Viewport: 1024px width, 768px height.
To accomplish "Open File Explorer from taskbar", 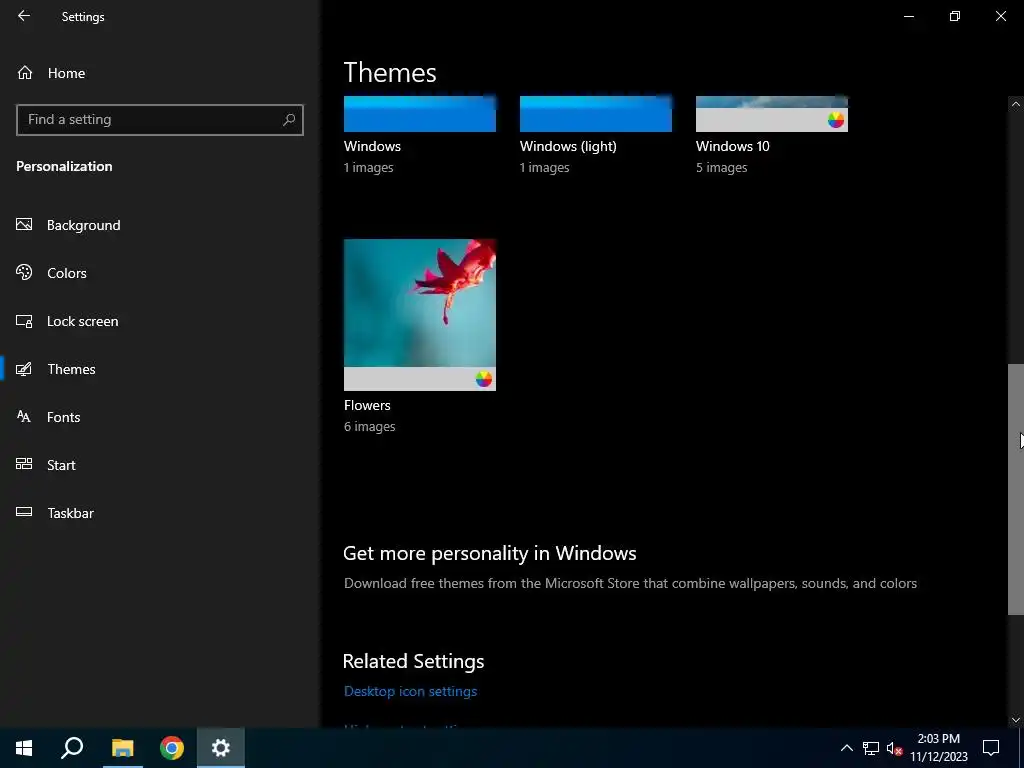I will click(122, 748).
